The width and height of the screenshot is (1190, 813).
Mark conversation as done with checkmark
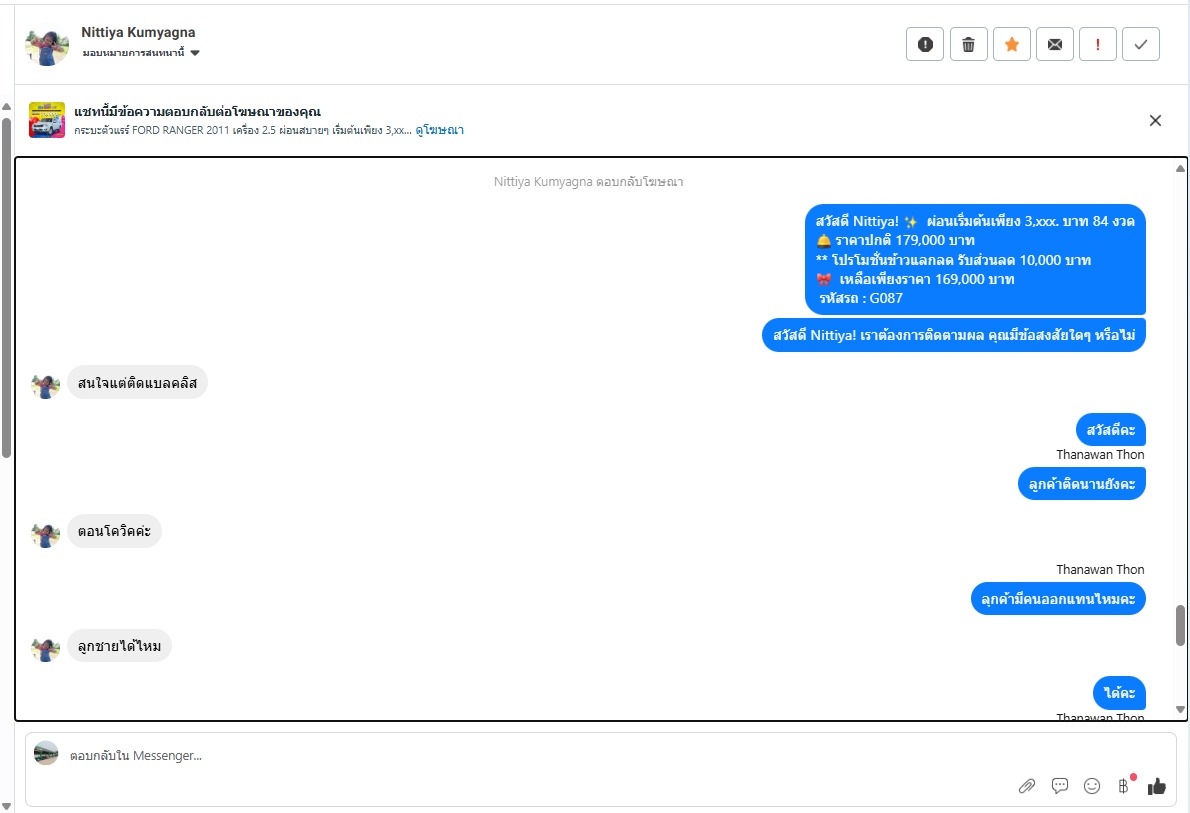pyautogui.click(x=1141, y=44)
